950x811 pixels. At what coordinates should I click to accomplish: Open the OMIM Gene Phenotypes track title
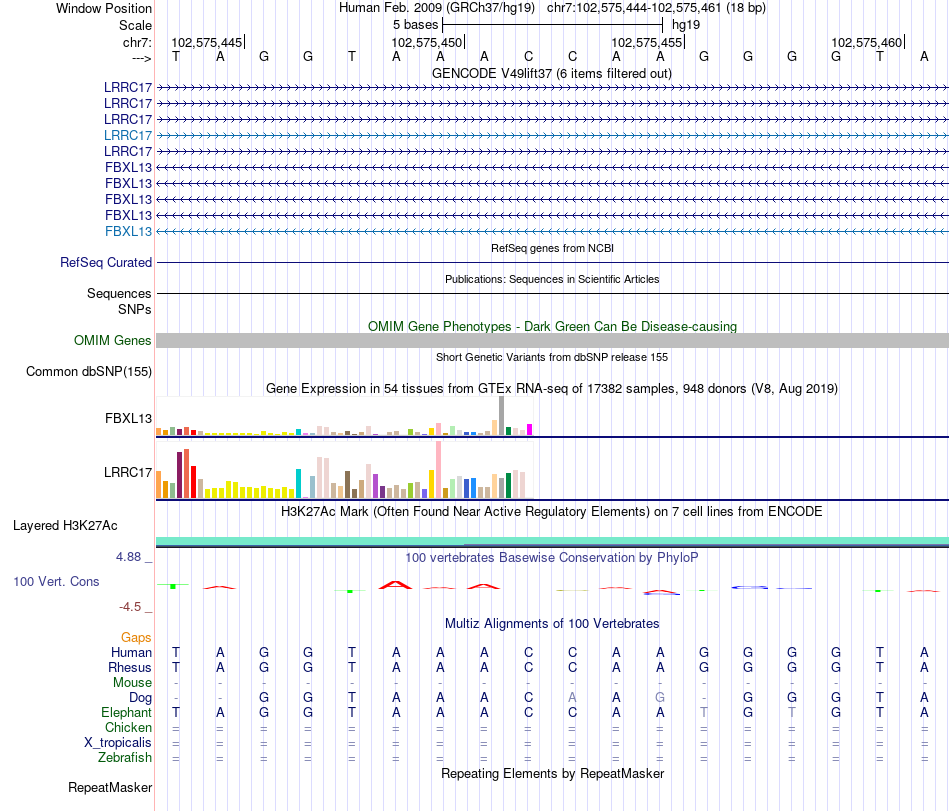[x=552, y=326]
